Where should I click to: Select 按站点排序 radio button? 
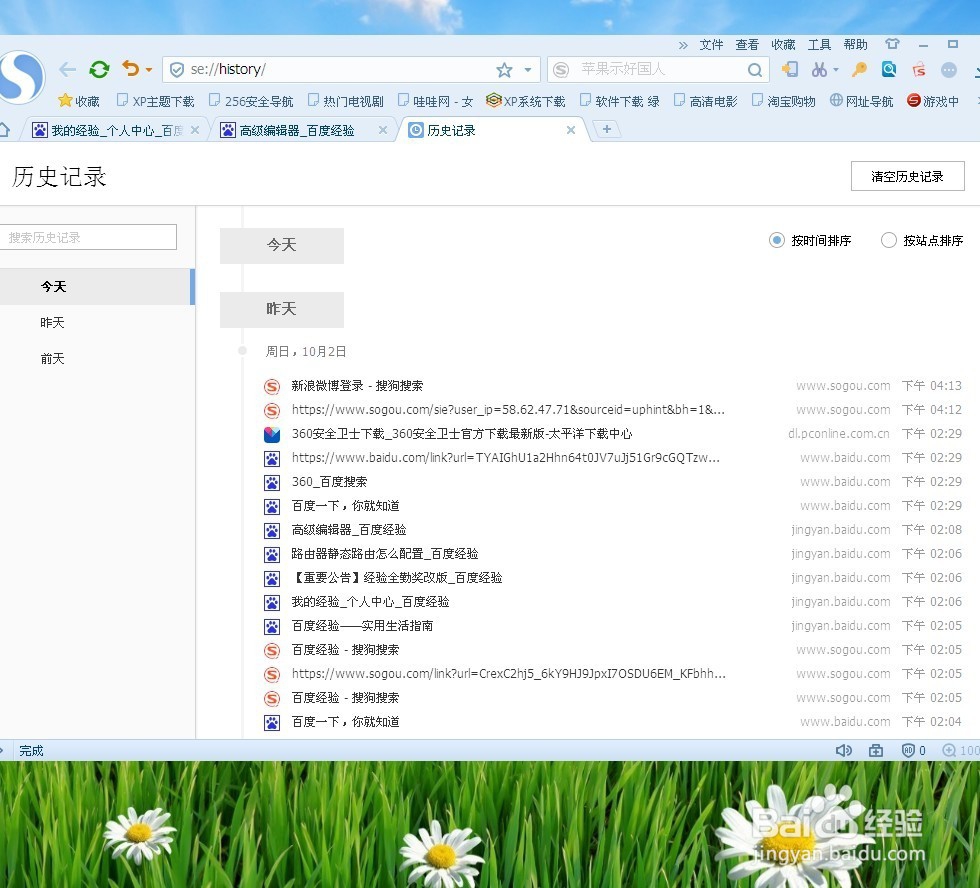889,241
